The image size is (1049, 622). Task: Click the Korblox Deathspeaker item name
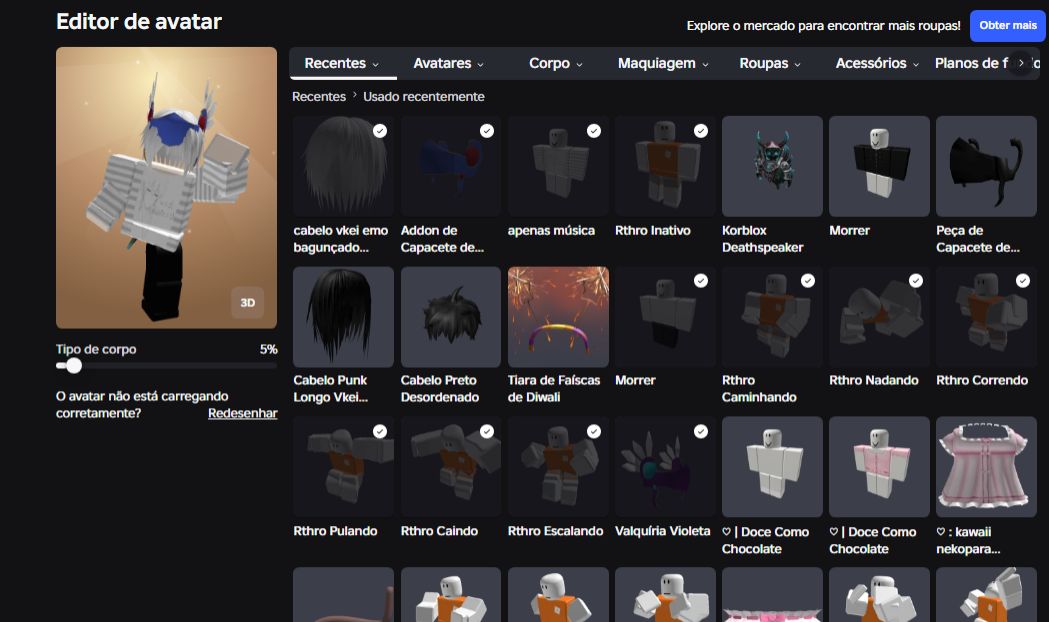(763, 239)
